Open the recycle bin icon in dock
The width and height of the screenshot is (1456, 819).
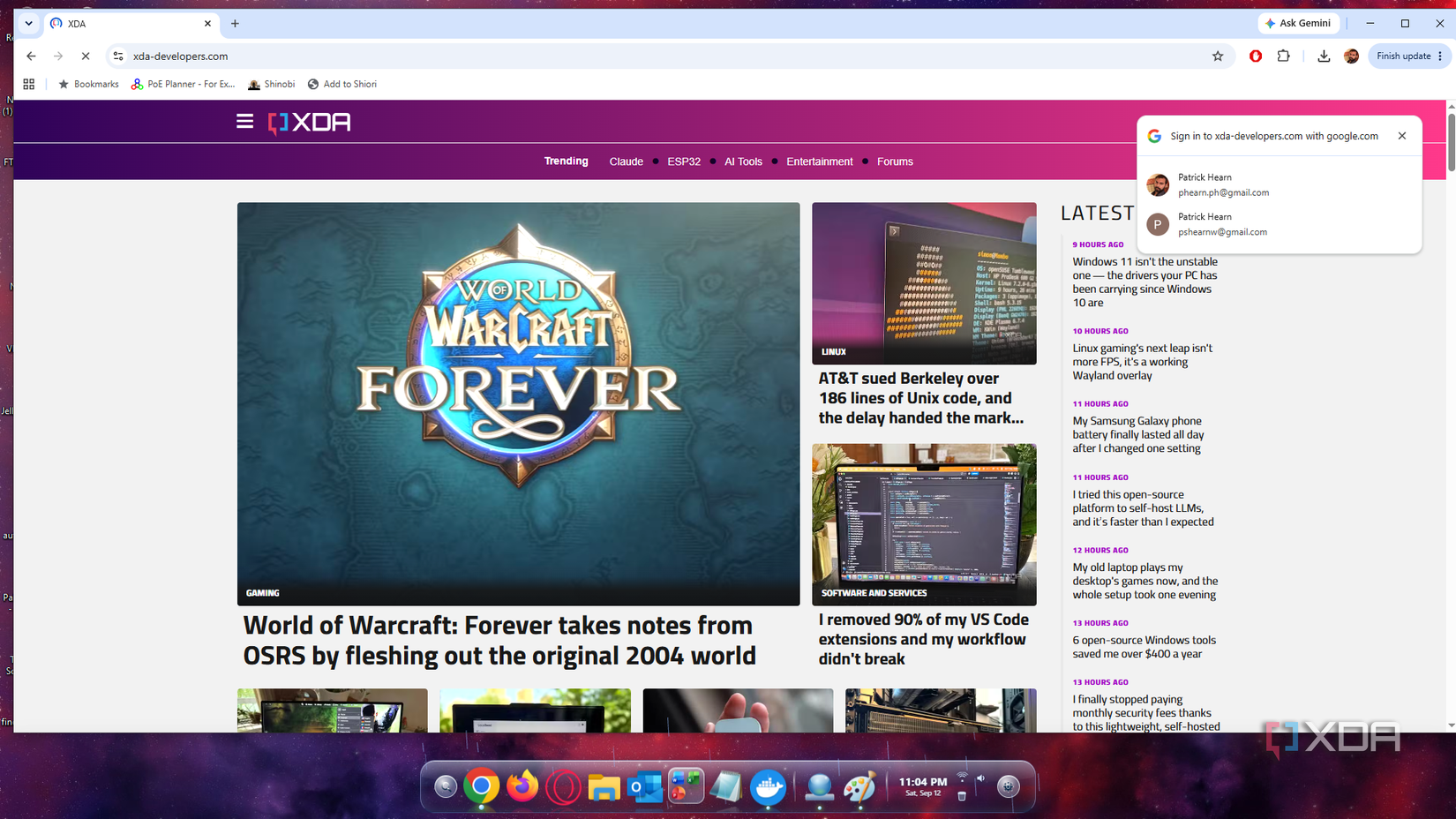click(962, 795)
